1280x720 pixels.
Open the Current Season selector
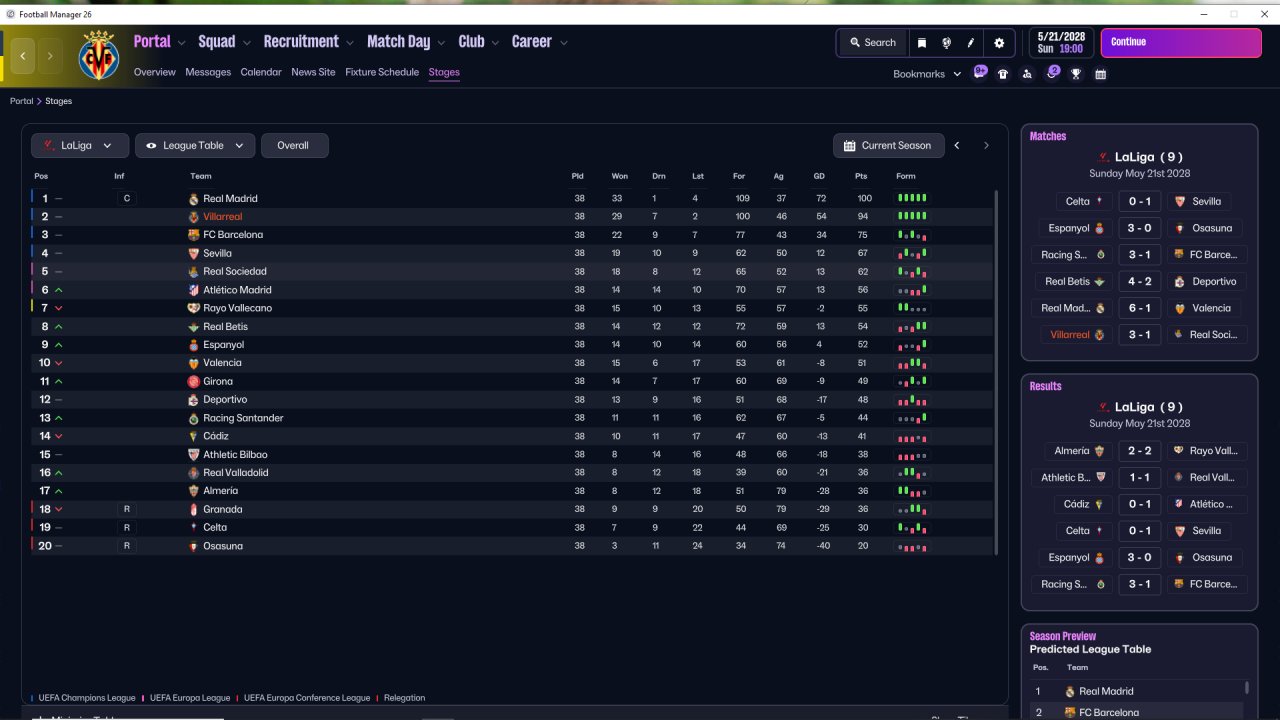[x=889, y=146]
